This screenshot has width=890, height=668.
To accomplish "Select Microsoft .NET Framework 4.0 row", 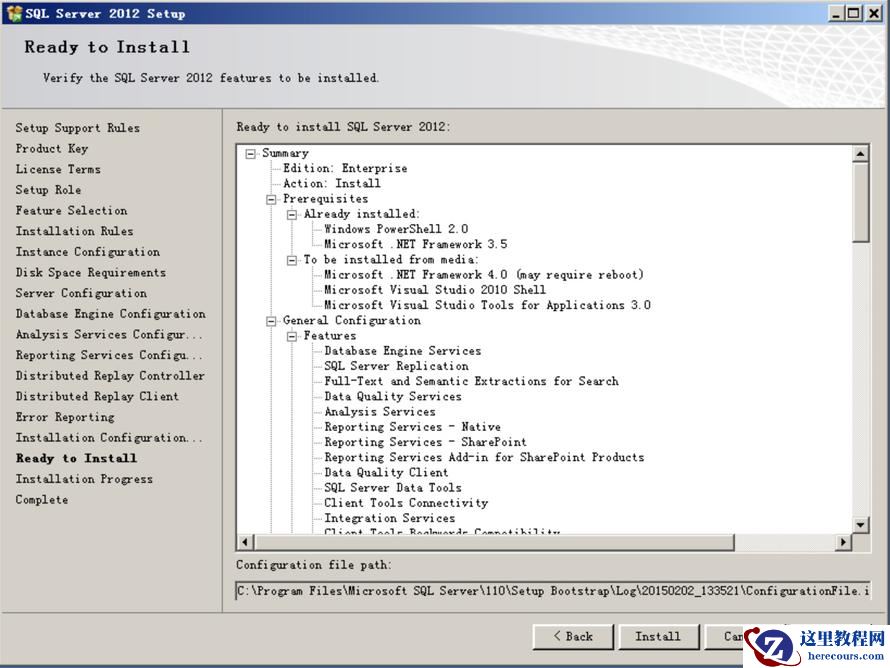I will (484, 275).
